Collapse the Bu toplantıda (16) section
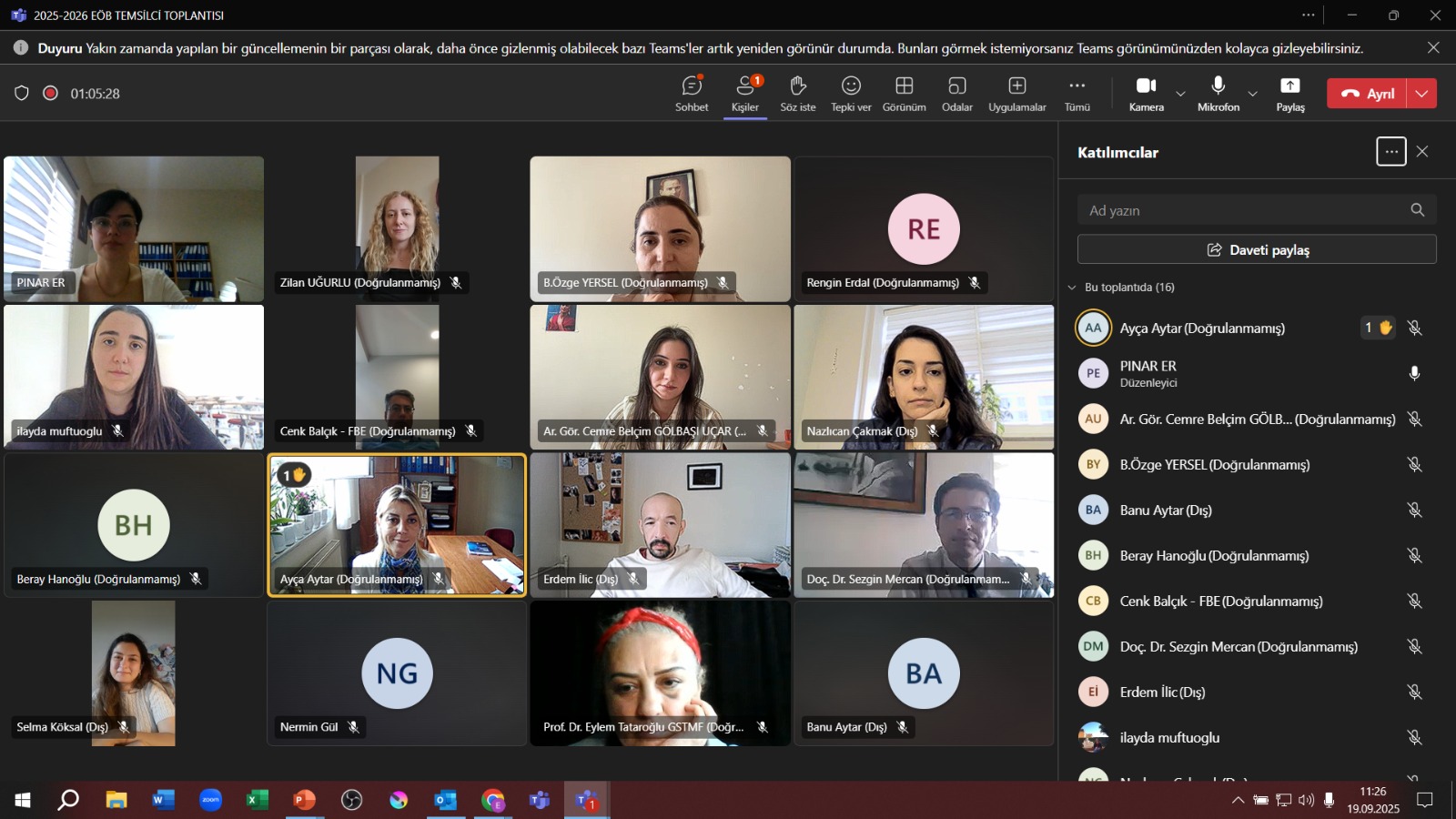 tap(1072, 288)
